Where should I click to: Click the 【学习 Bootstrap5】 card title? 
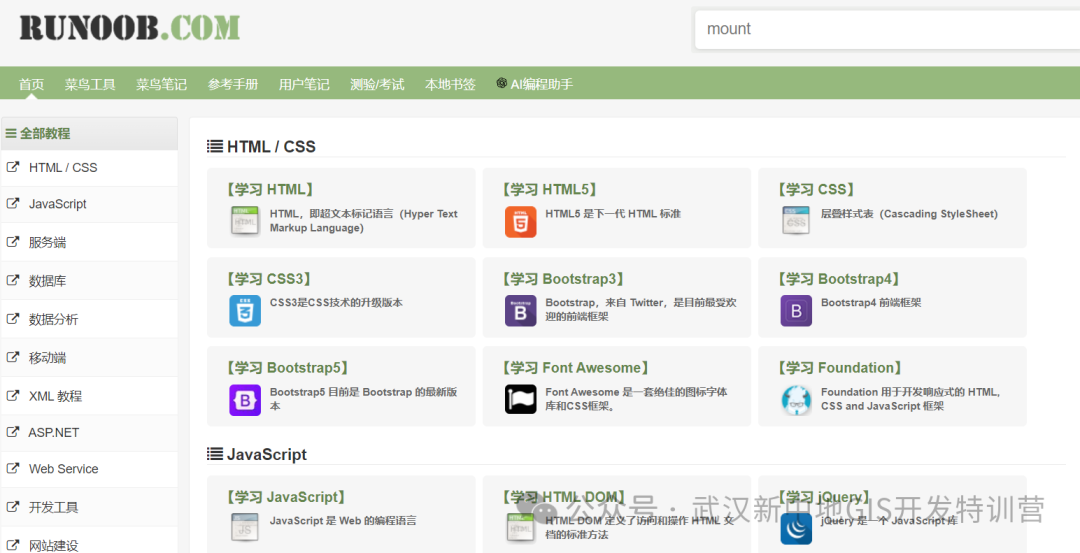(x=288, y=368)
